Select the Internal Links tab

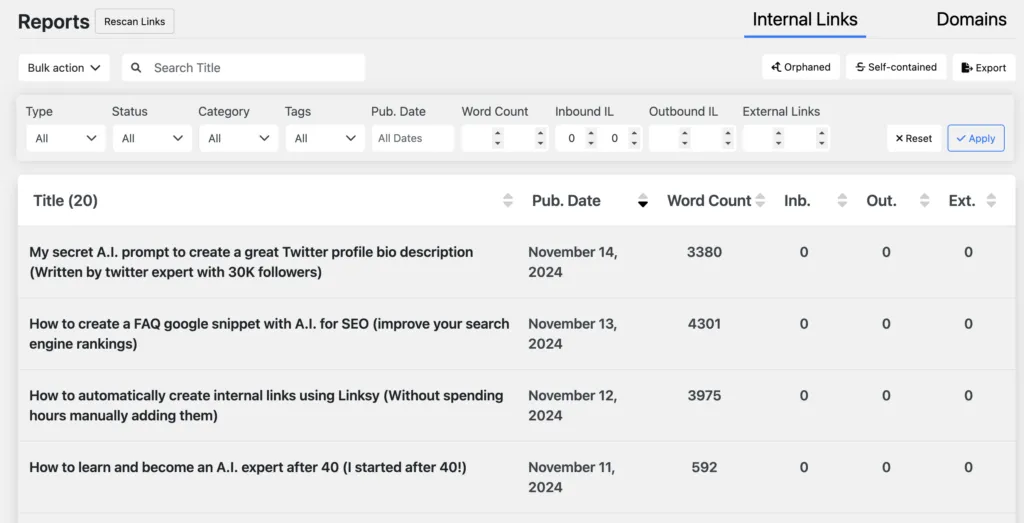pyautogui.click(x=804, y=19)
